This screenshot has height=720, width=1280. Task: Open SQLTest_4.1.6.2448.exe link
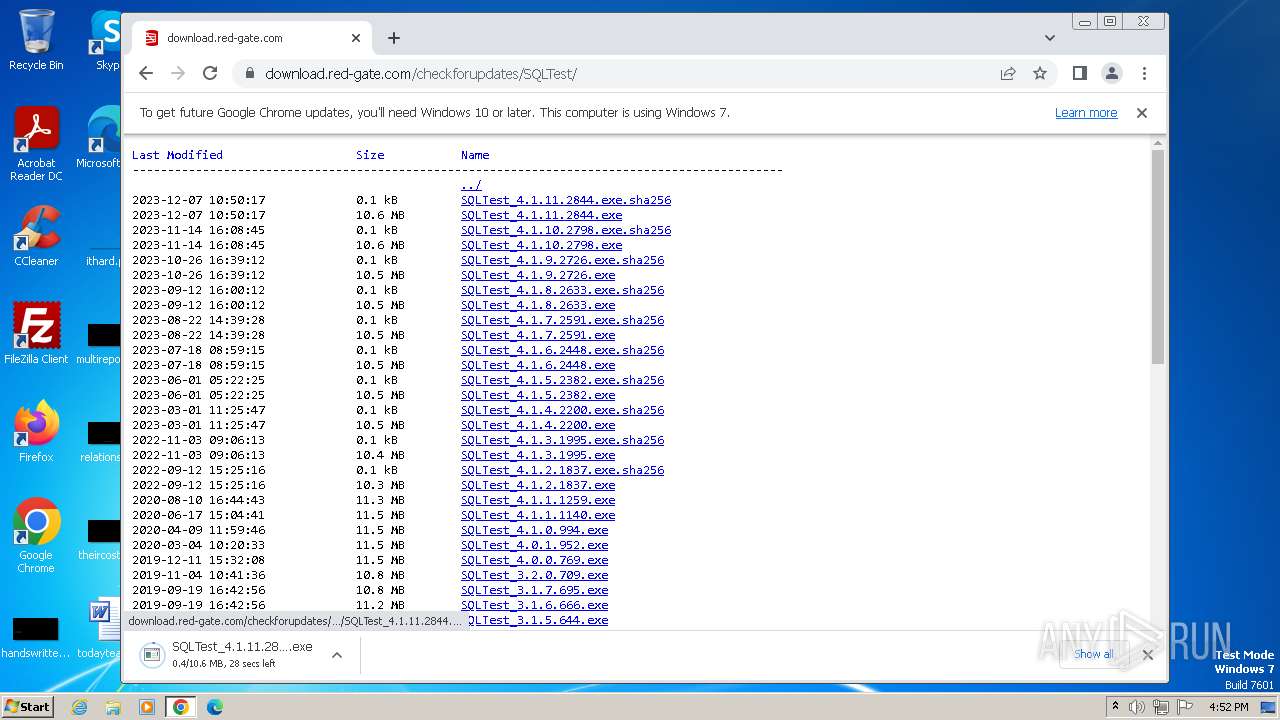(538, 365)
